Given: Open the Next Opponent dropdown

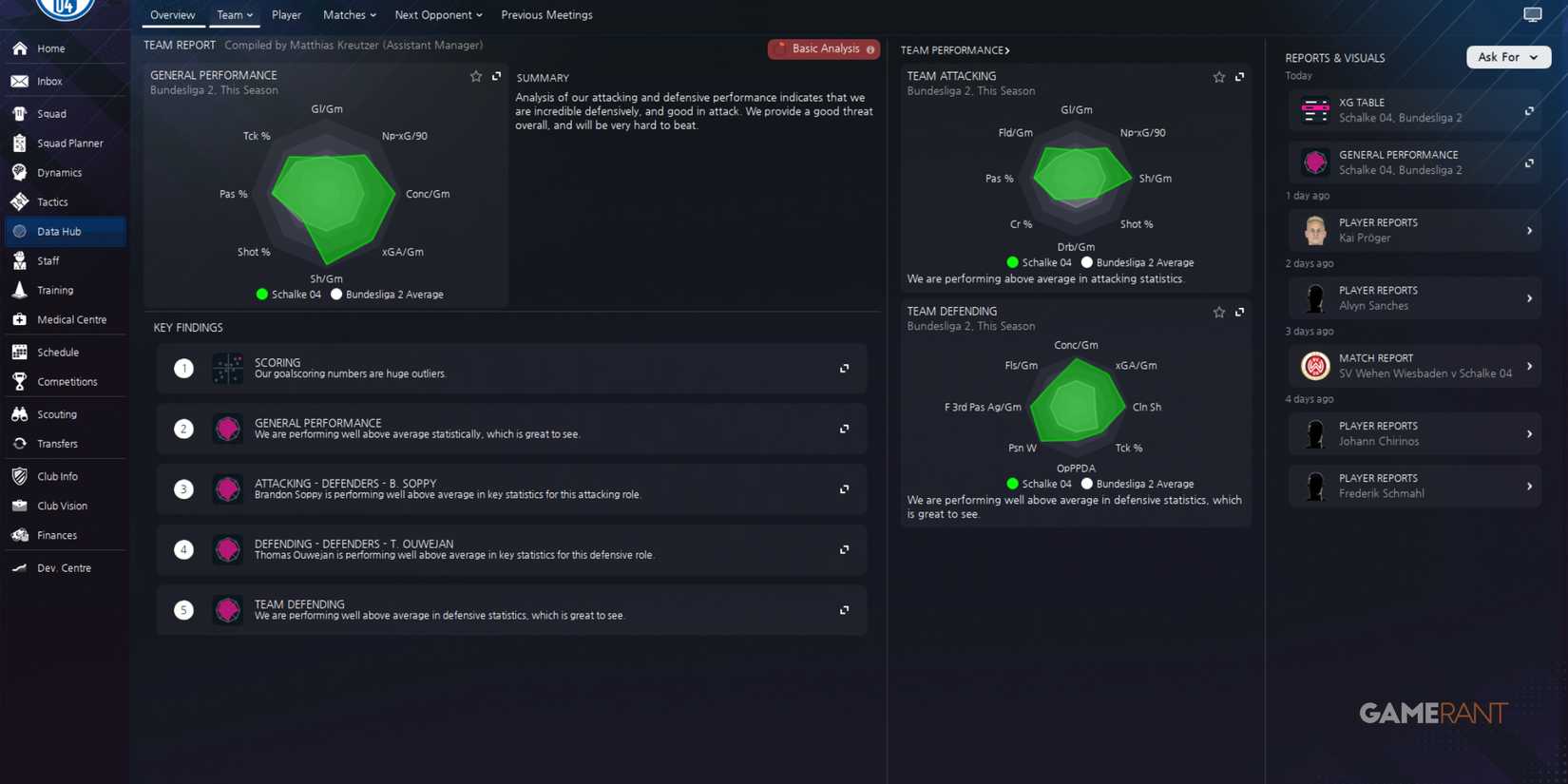Looking at the screenshot, I should click(438, 15).
